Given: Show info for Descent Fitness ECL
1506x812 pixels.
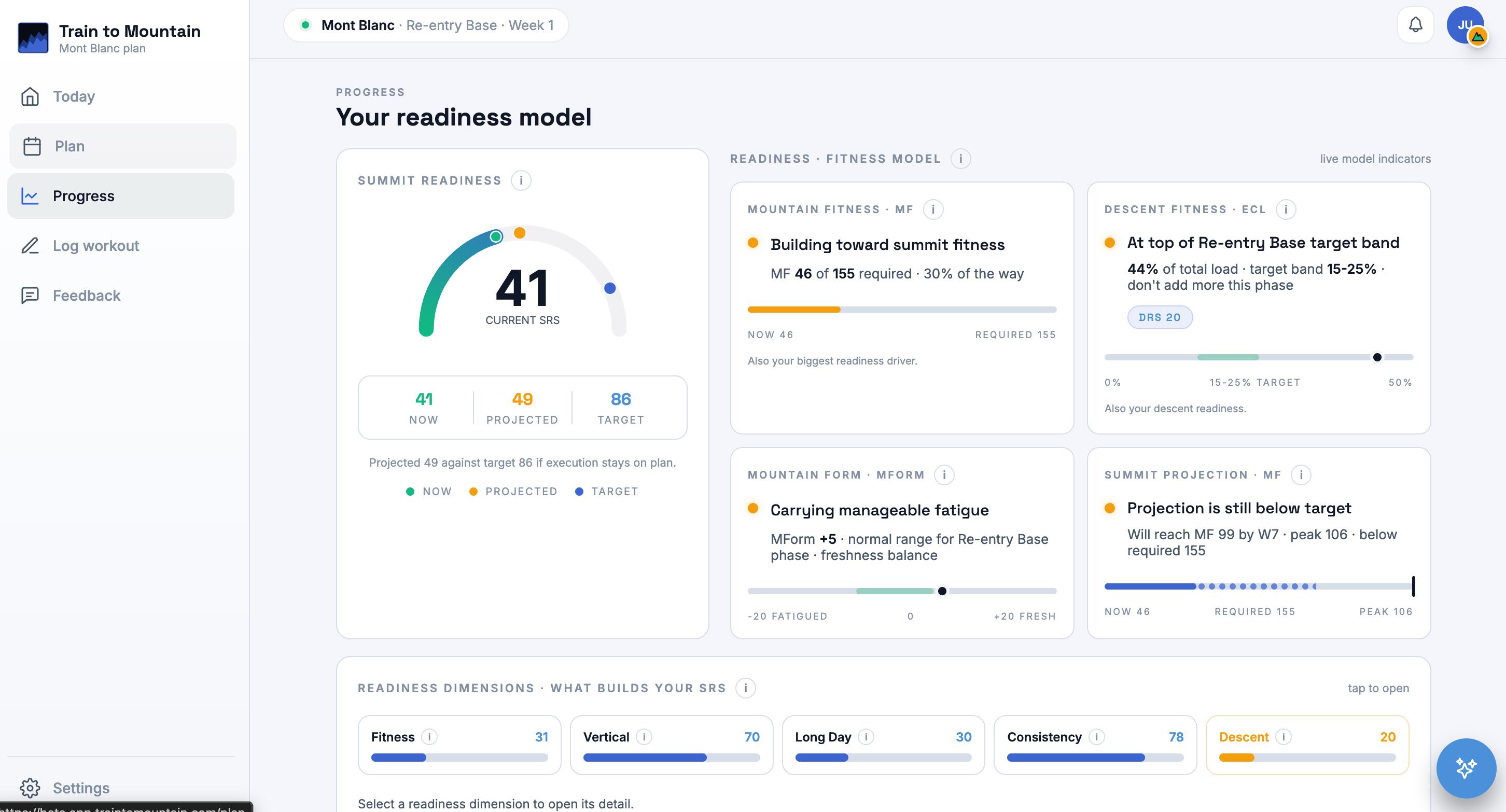Looking at the screenshot, I should pos(1286,209).
